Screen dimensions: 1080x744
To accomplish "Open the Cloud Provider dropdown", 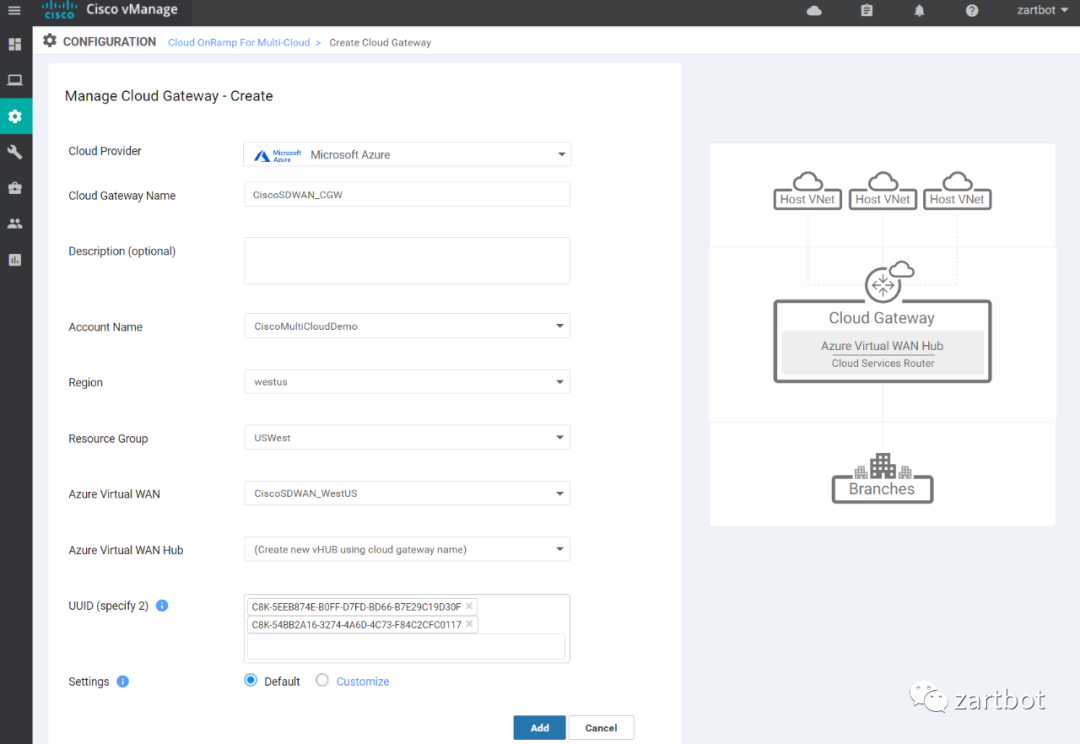I will [407, 154].
